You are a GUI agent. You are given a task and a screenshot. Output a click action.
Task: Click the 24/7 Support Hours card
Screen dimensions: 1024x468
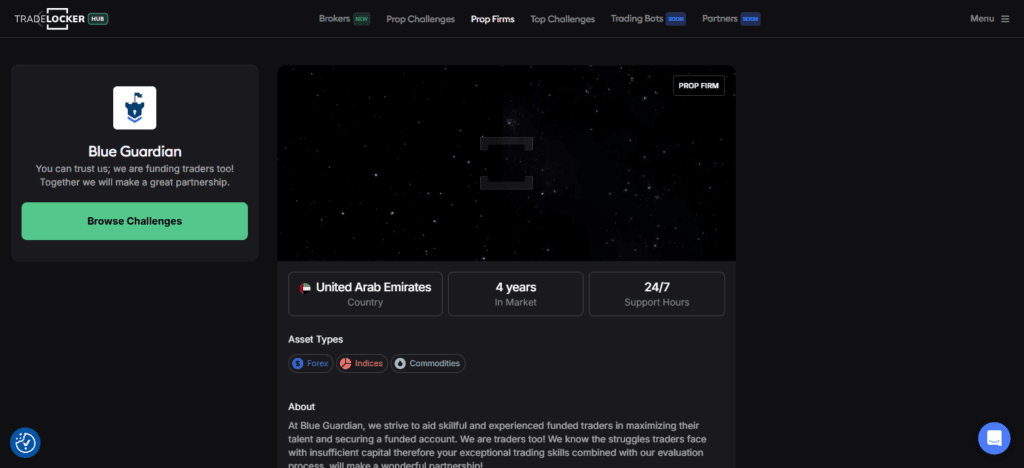(x=656, y=294)
